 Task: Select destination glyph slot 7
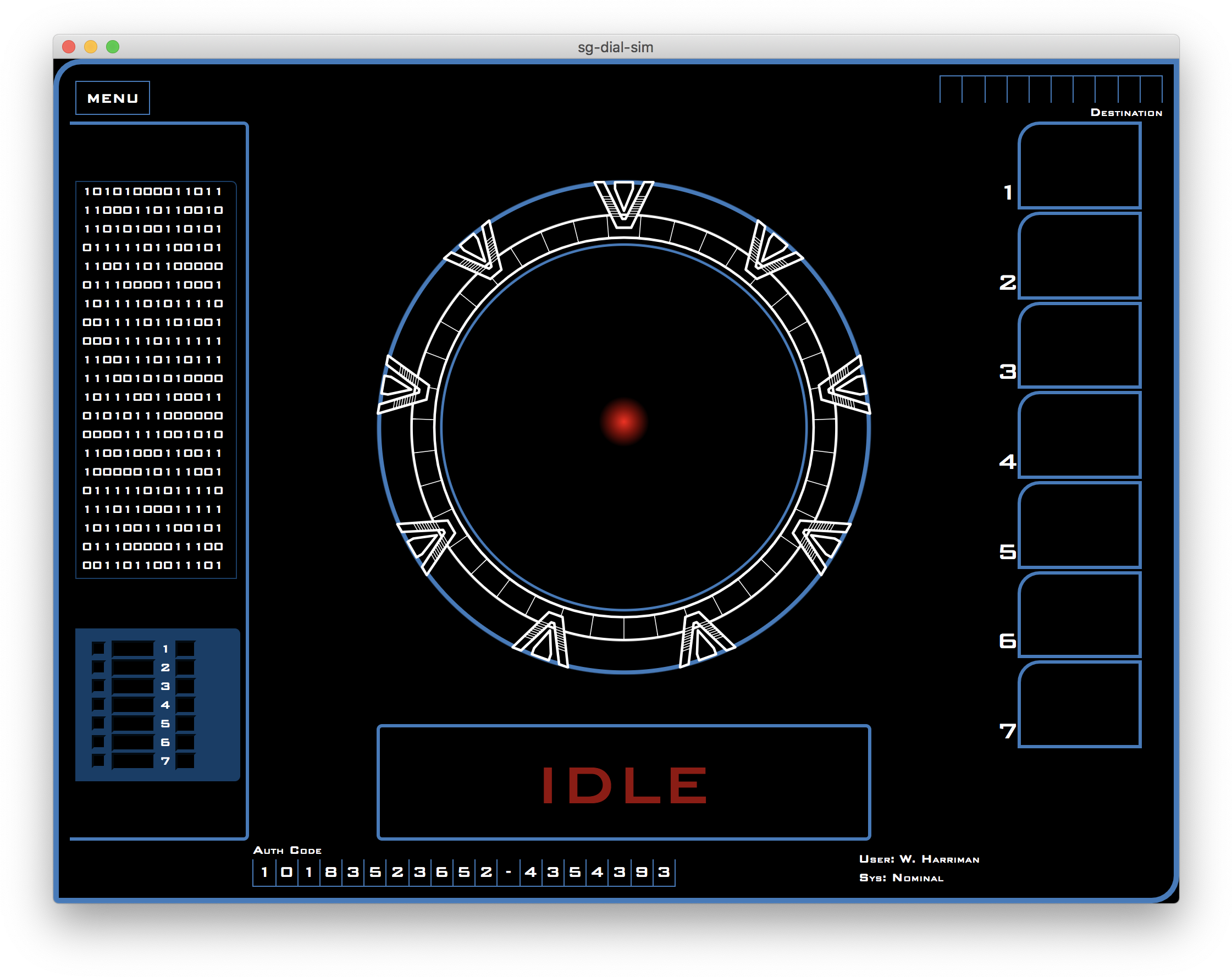1079,704
